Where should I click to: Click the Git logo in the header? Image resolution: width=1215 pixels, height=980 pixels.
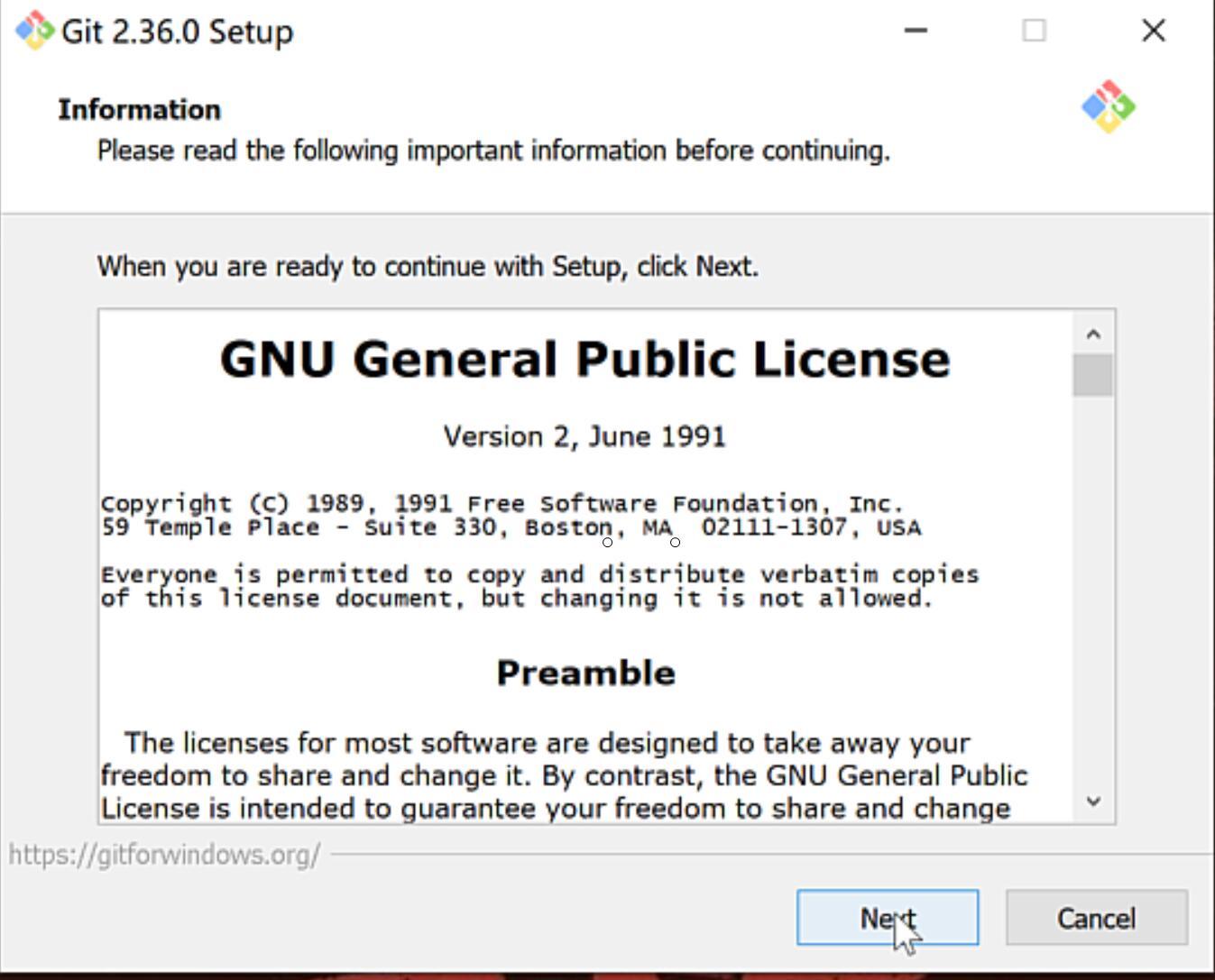coord(1109,107)
